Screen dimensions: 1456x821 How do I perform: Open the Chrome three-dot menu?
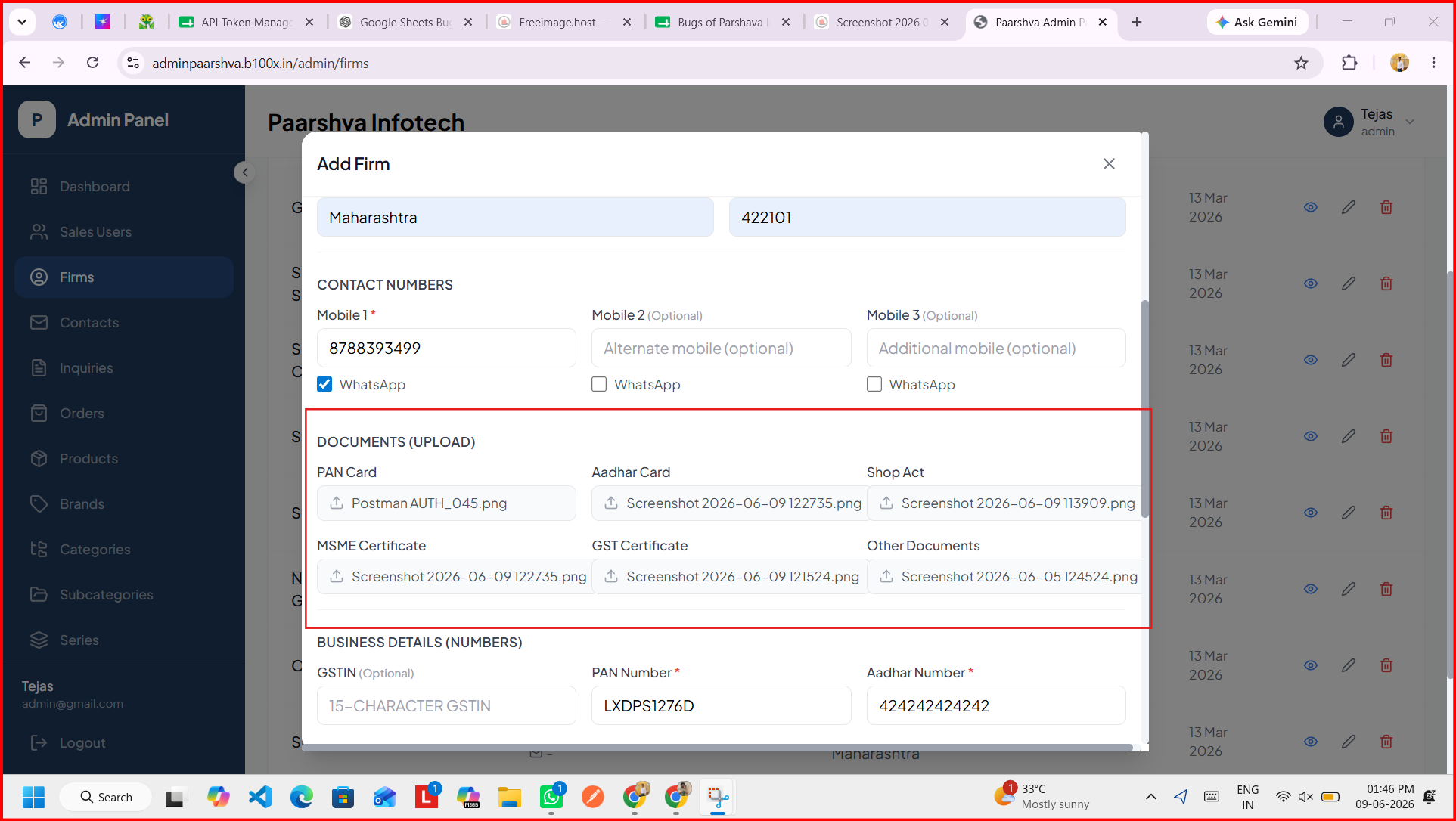1433,63
